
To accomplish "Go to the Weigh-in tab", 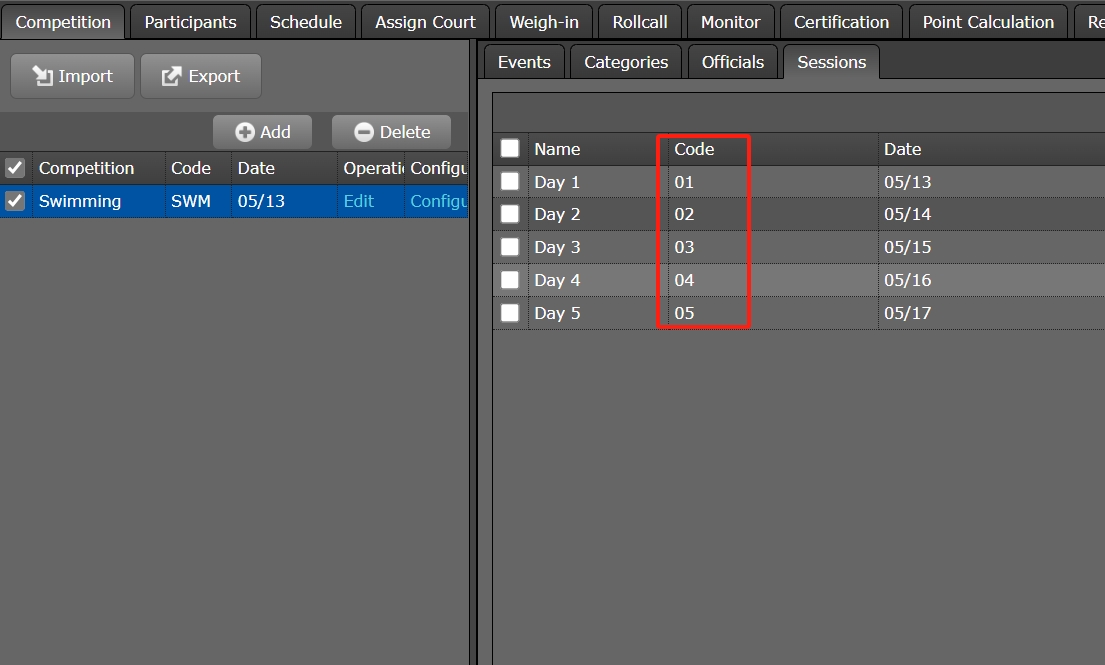I will [543, 22].
